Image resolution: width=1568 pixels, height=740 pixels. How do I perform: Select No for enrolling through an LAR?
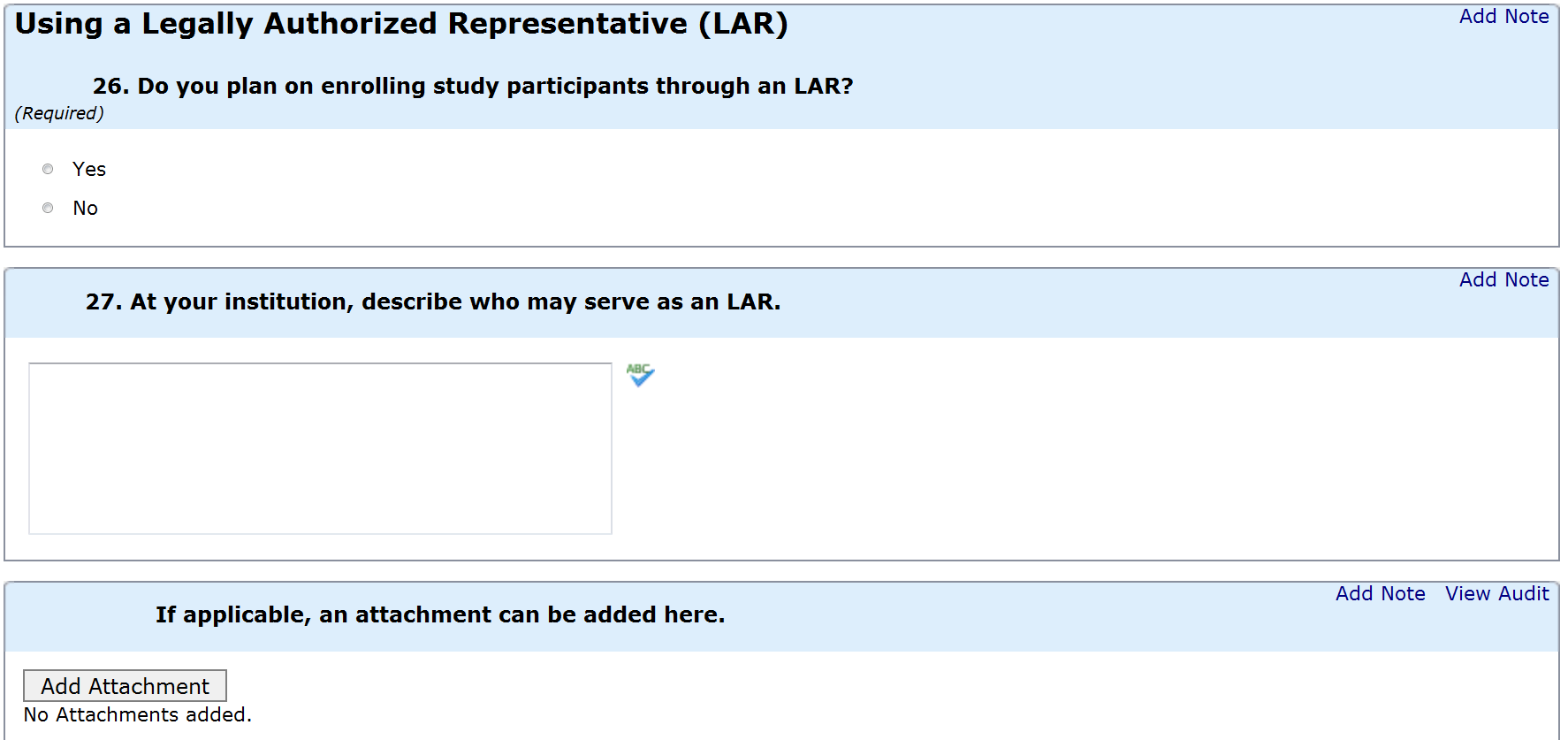pyautogui.click(x=48, y=208)
